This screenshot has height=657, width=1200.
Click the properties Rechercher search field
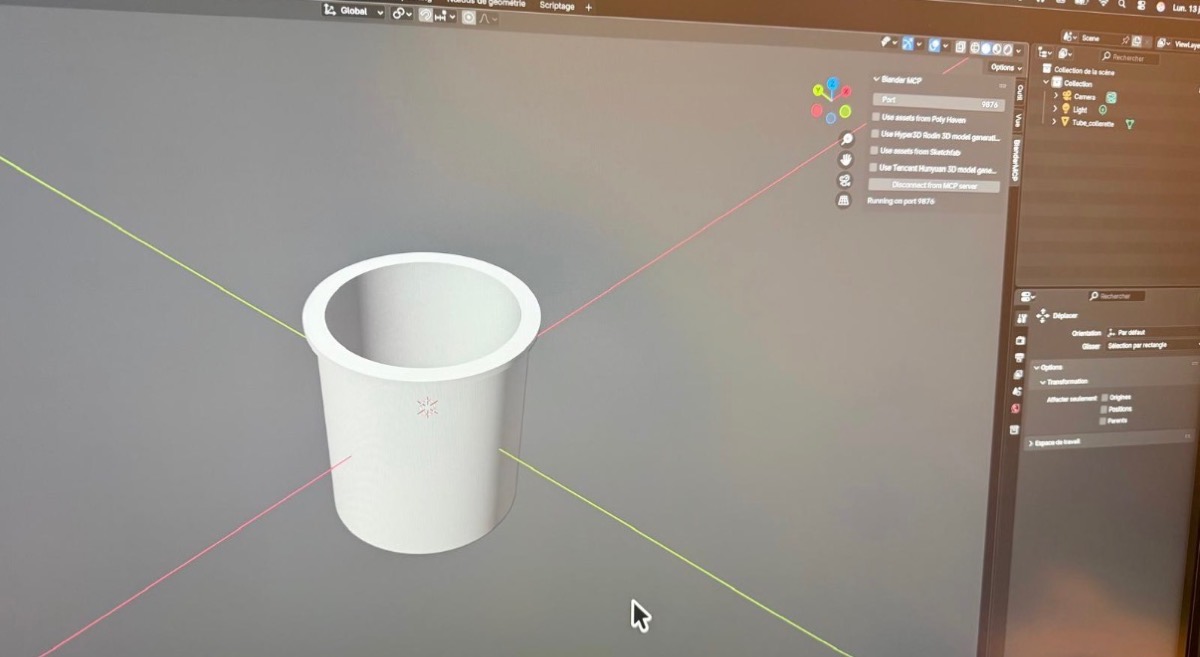tap(1116, 296)
